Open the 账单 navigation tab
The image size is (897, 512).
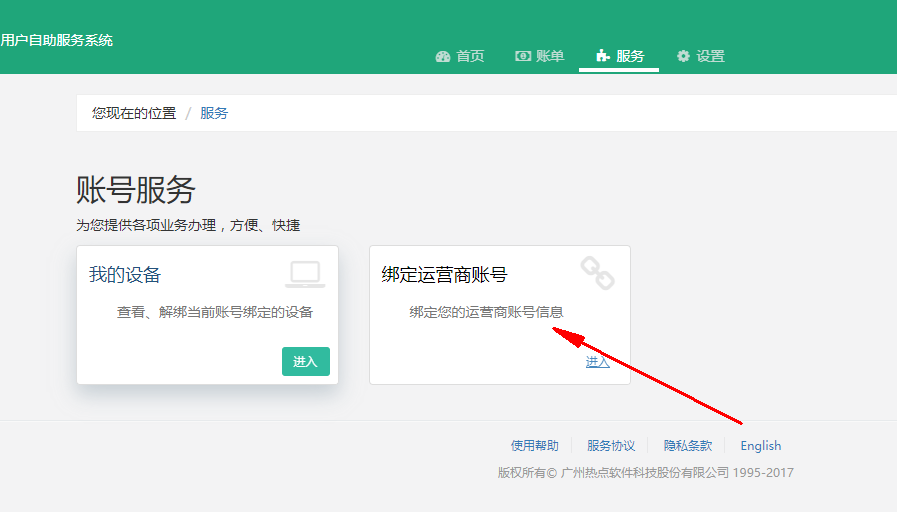540,56
